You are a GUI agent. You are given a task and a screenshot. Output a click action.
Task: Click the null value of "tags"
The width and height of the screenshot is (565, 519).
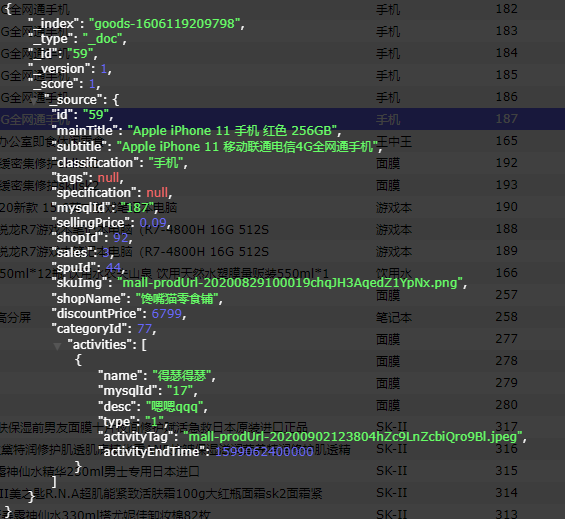[108, 178]
